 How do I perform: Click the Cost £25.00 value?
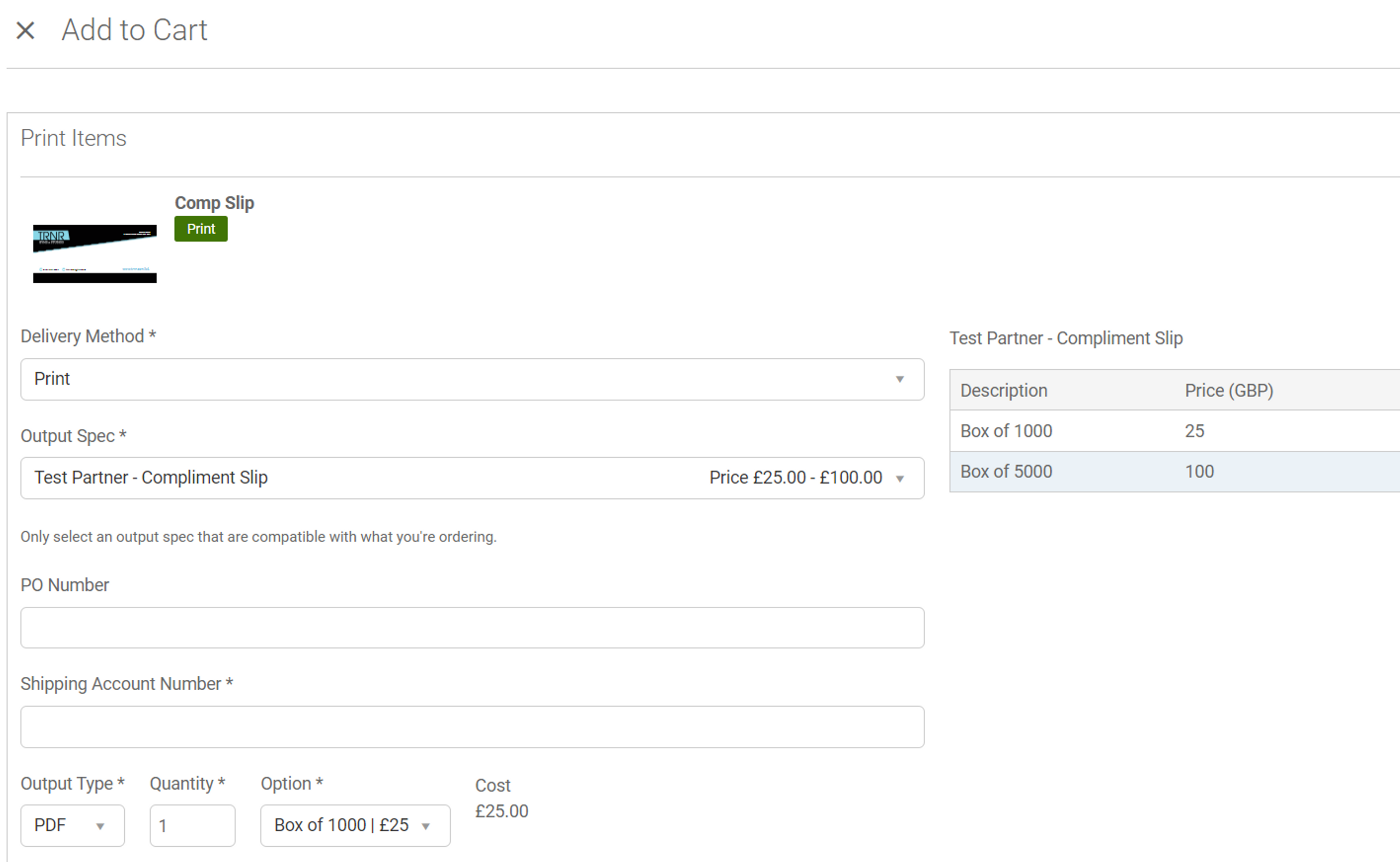[x=502, y=811]
